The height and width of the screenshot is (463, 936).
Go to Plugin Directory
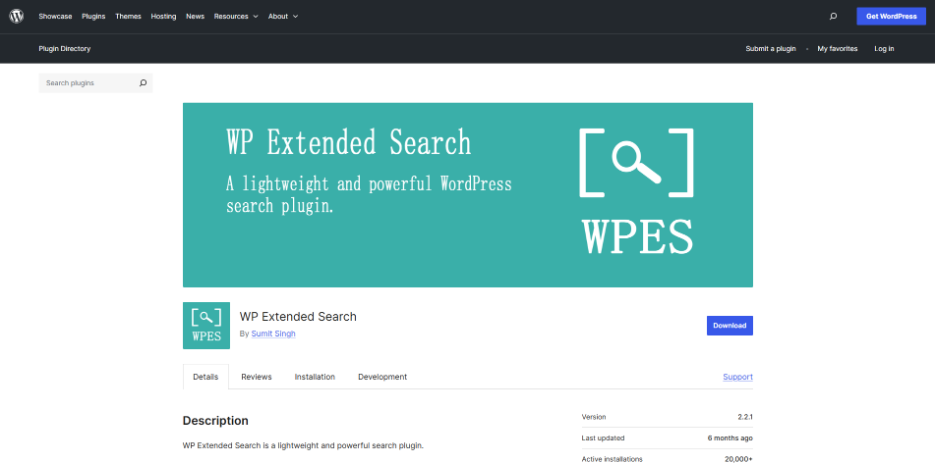tap(64, 49)
